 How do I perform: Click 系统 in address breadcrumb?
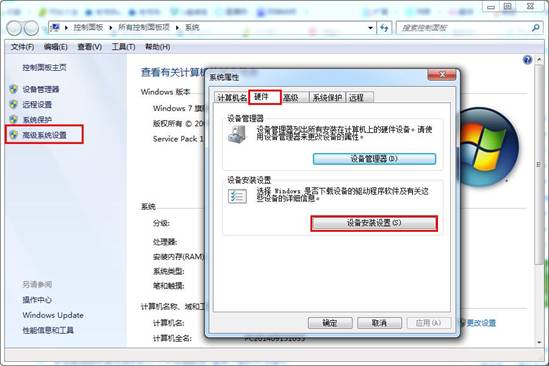pyautogui.click(x=192, y=27)
